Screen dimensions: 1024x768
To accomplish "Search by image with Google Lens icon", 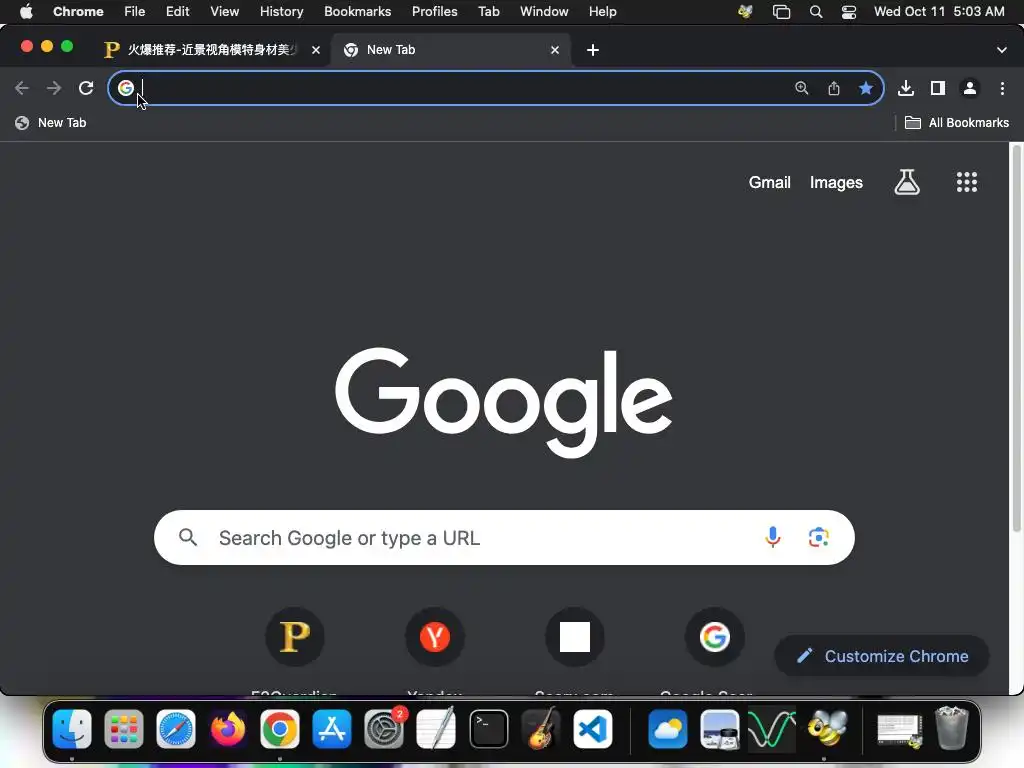I will tap(818, 537).
